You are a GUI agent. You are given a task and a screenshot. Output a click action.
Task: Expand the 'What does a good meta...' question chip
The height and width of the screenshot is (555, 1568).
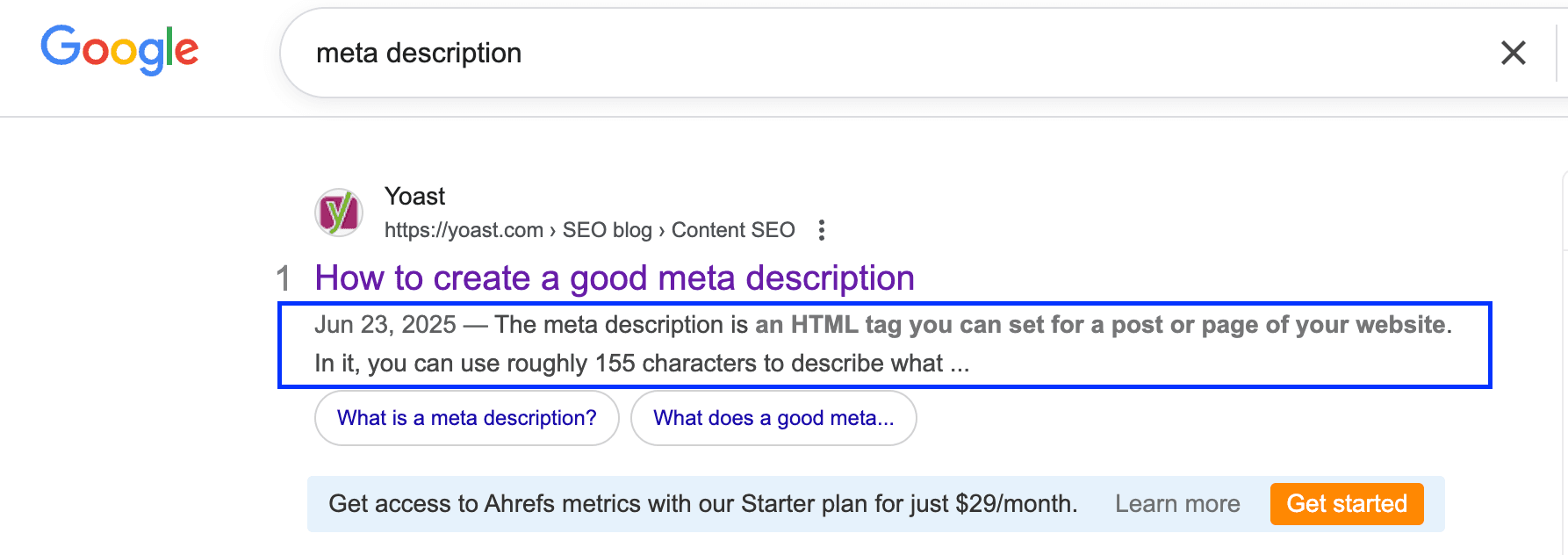point(773,418)
